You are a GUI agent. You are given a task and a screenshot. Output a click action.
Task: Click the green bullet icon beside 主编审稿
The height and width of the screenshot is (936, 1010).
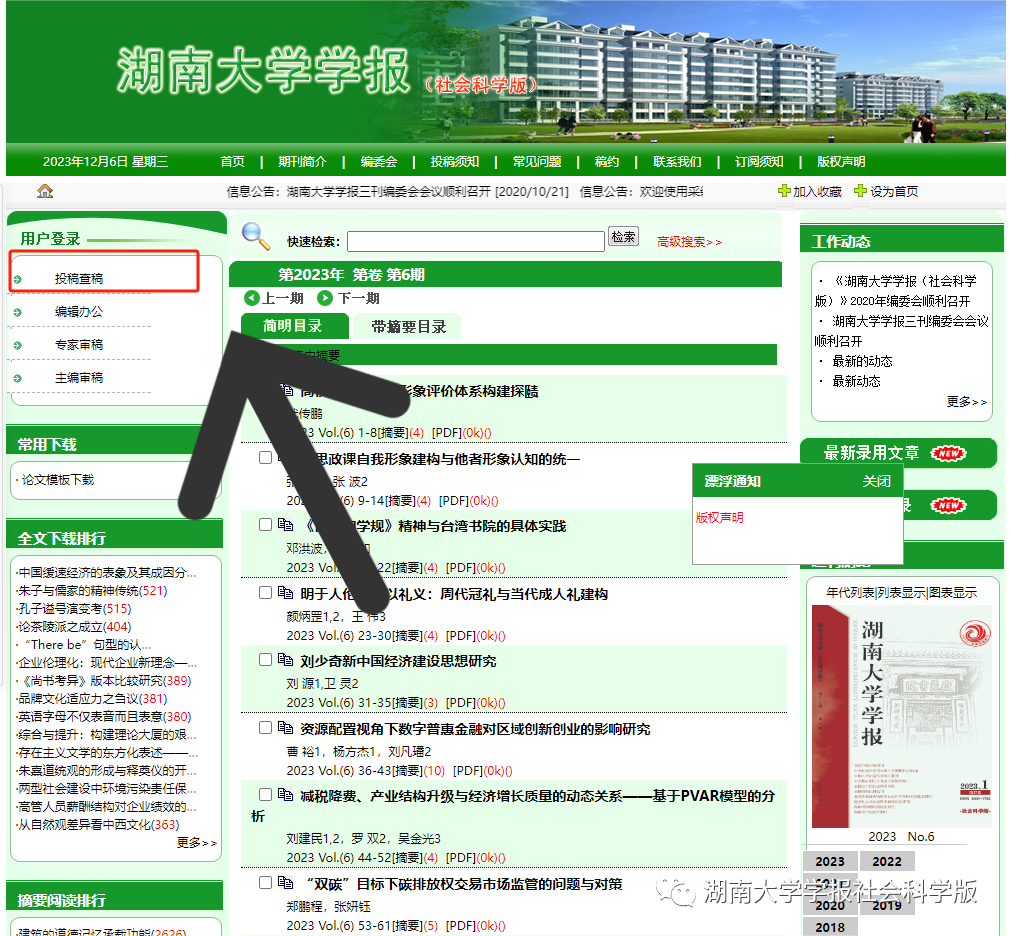point(18,378)
